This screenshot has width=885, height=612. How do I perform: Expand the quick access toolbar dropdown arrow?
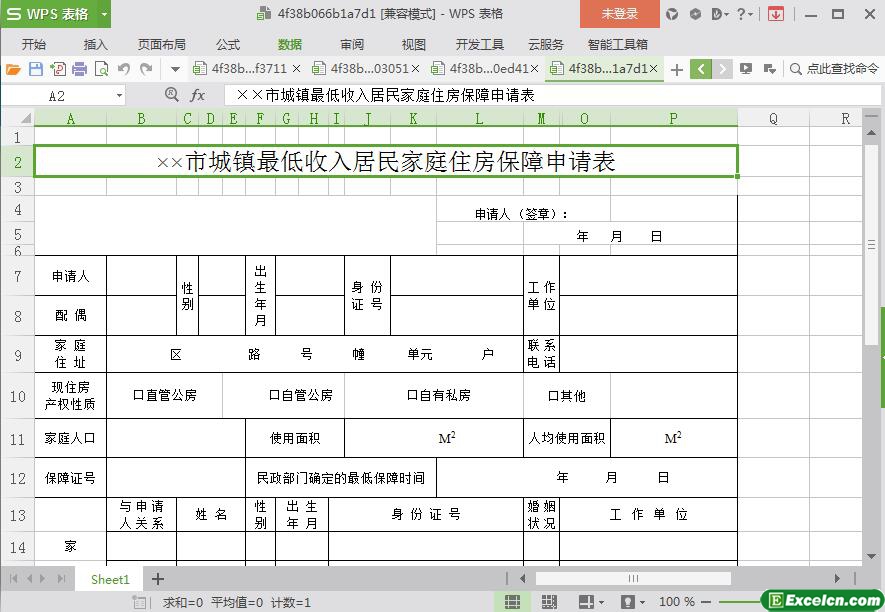tap(175, 69)
